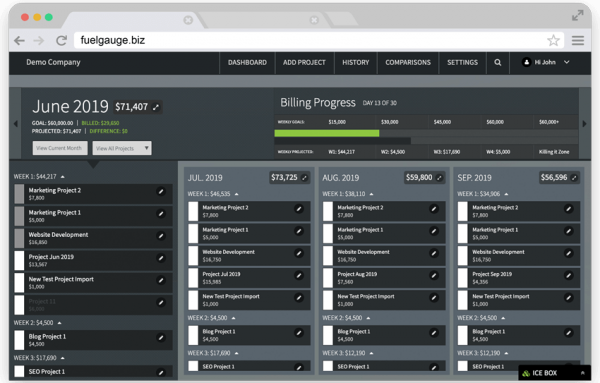The image size is (600, 383).
Task: Close the second browser tab
Action: click(314, 20)
